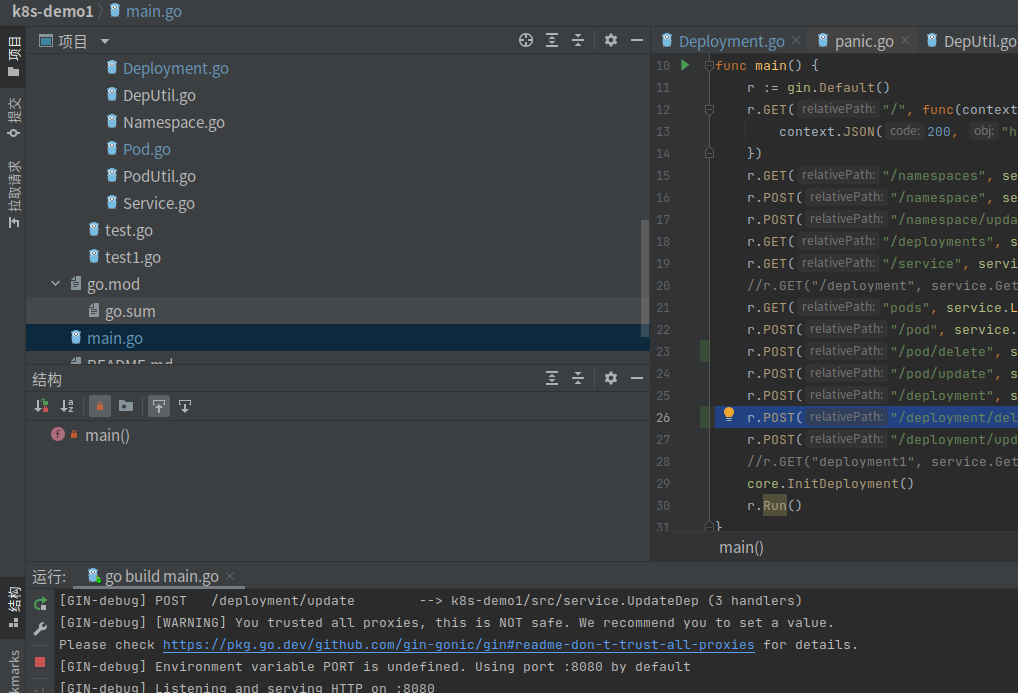Viewport: 1018px width, 693px height.
Task: Click the locate current file crosshair icon
Action: 526,40
